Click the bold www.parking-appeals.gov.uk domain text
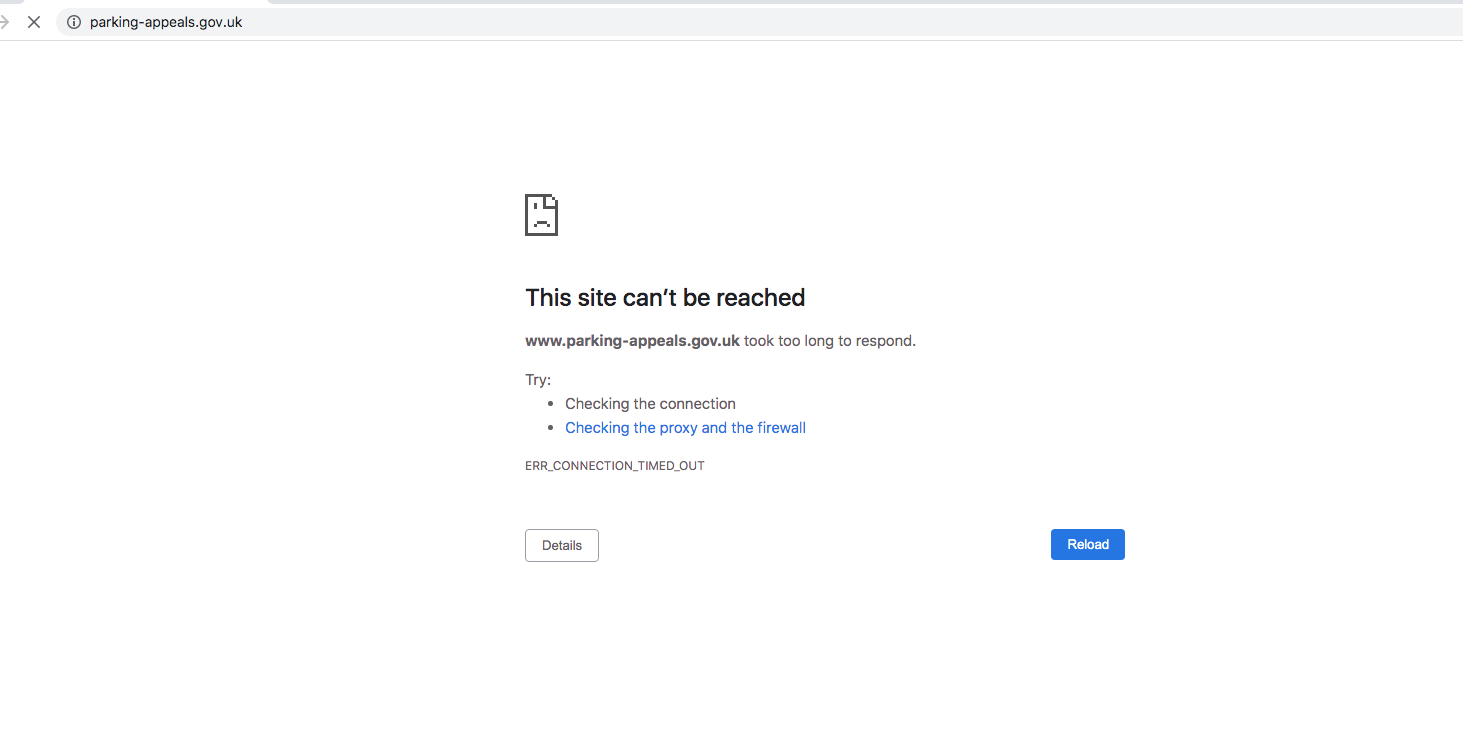Screen dimensions: 1463x740 coord(632,341)
